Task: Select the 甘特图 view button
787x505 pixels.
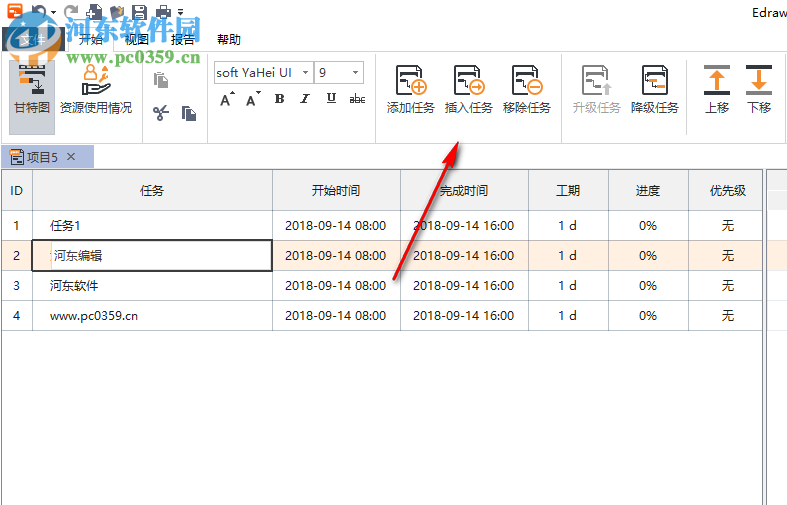Action: 32,98
